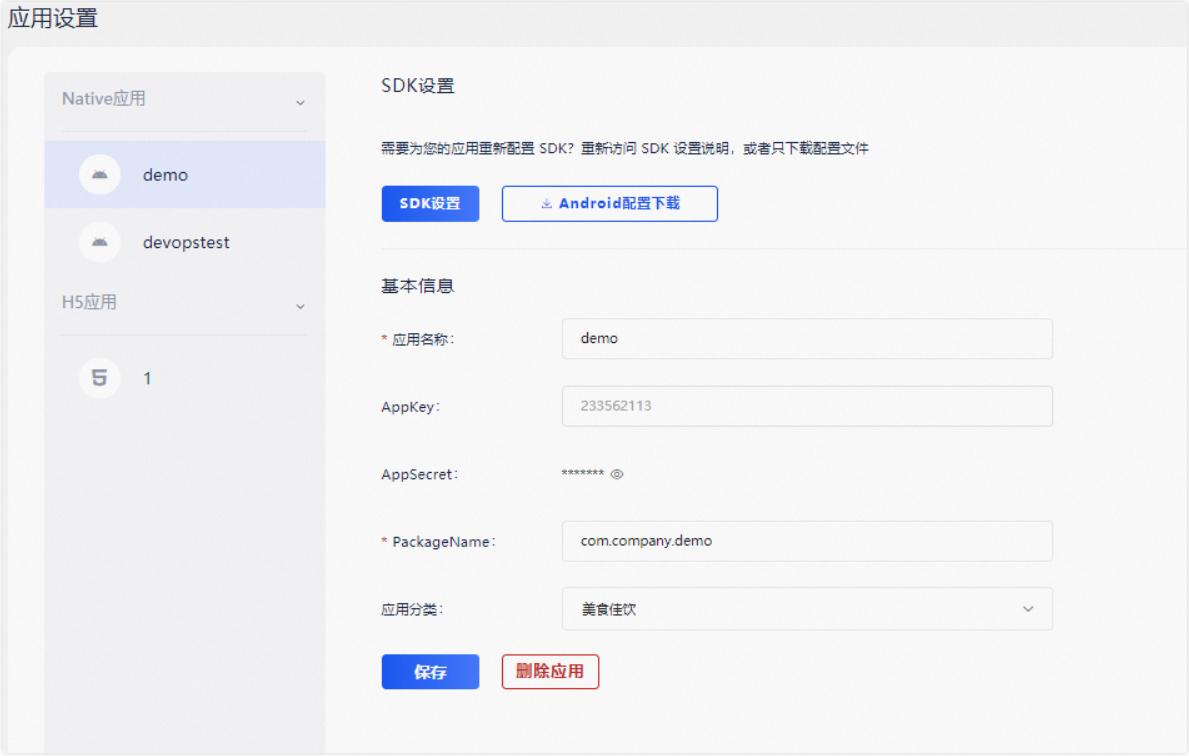Click the Native应用 group header
Image resolution: width=1189 pixels, height=756 pixels.
[105, 100]
